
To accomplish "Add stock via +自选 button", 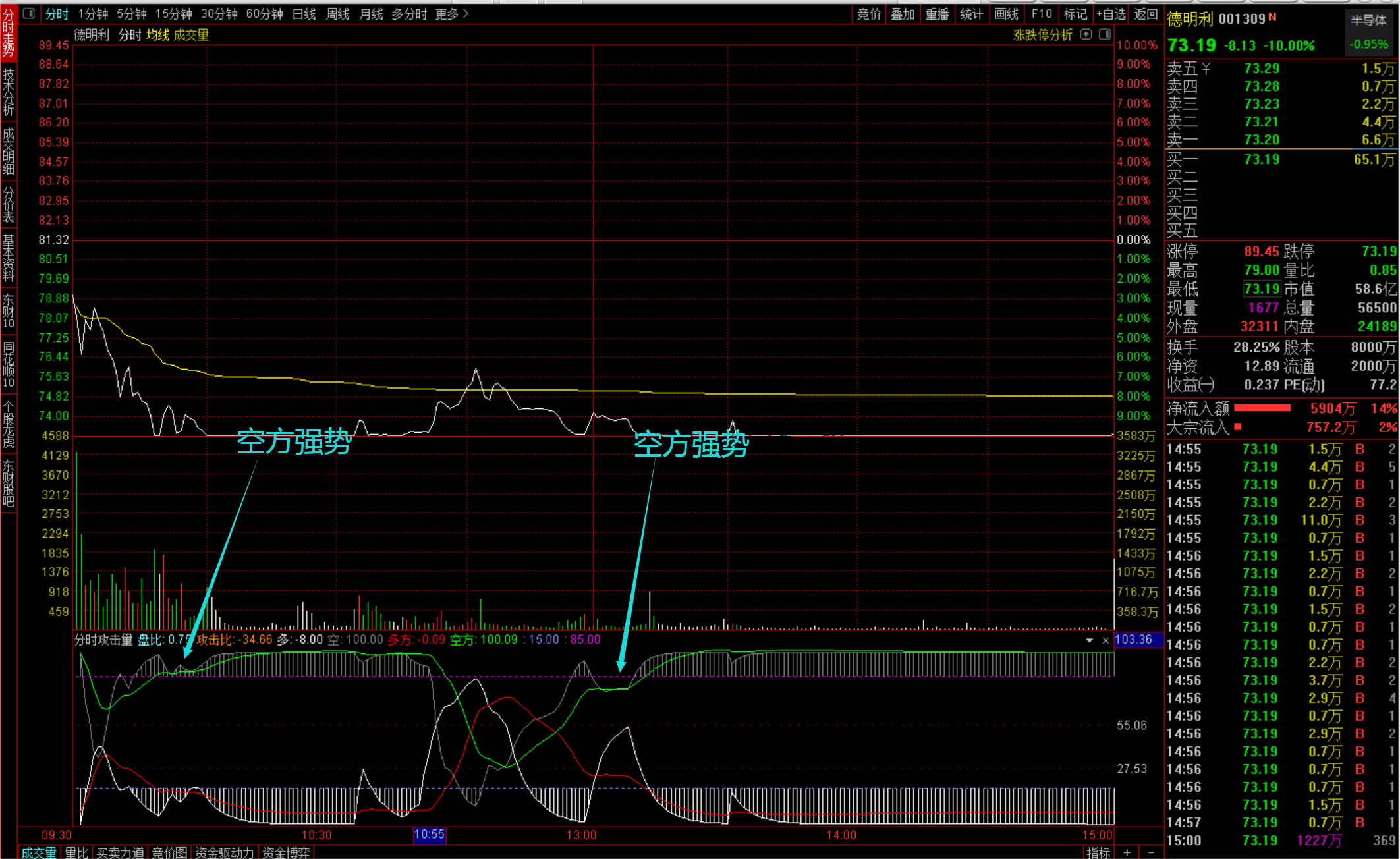I will point(1111,14).
